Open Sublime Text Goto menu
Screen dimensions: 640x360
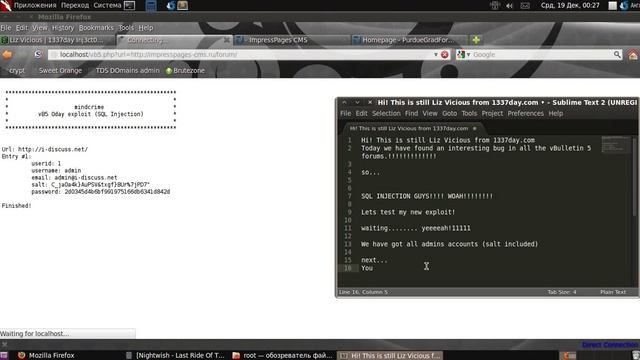[x=449, y=113]
